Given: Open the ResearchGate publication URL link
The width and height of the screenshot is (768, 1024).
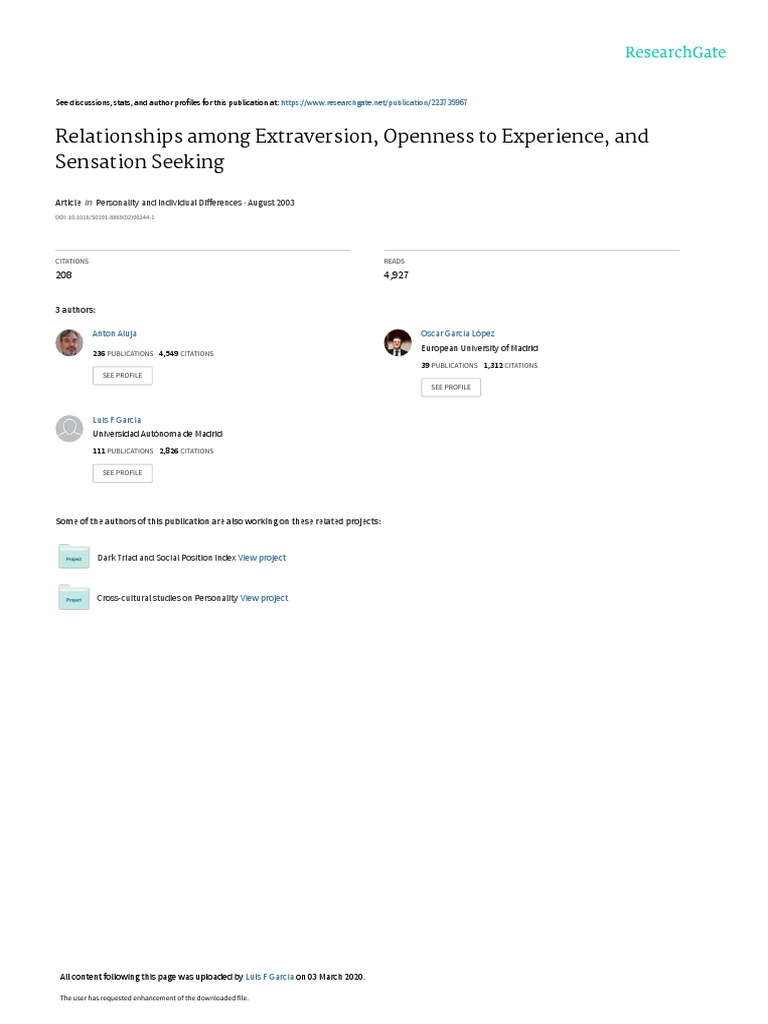Looking at the screenshot, I should click(374, 103).
